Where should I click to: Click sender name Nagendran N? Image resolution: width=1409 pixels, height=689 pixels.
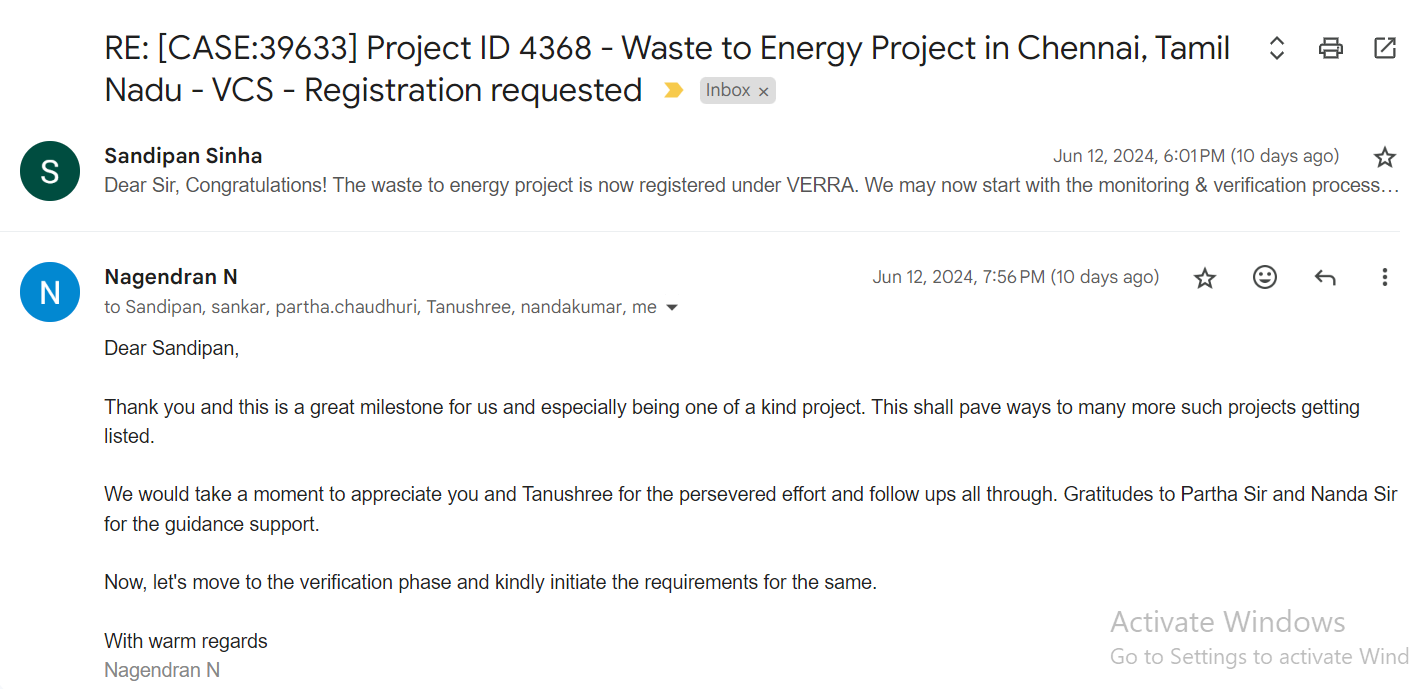(x=171, y=277)
